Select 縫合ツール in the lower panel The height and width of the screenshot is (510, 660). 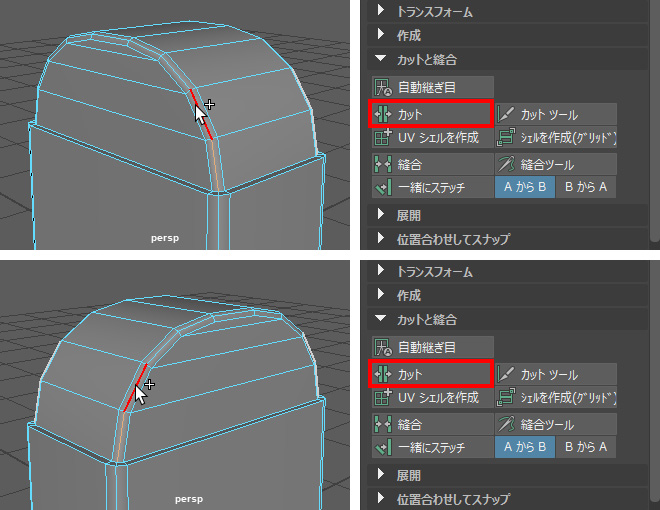click(x=555, y=424)
